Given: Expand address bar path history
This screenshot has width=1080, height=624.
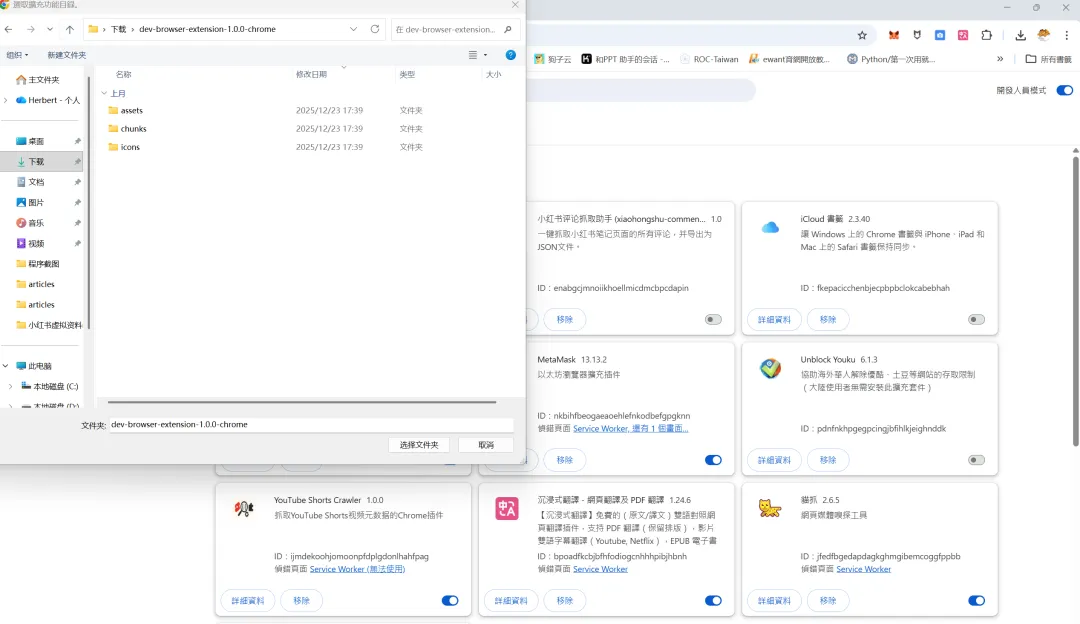Looking at the screenshot, I should click(353, 29).
